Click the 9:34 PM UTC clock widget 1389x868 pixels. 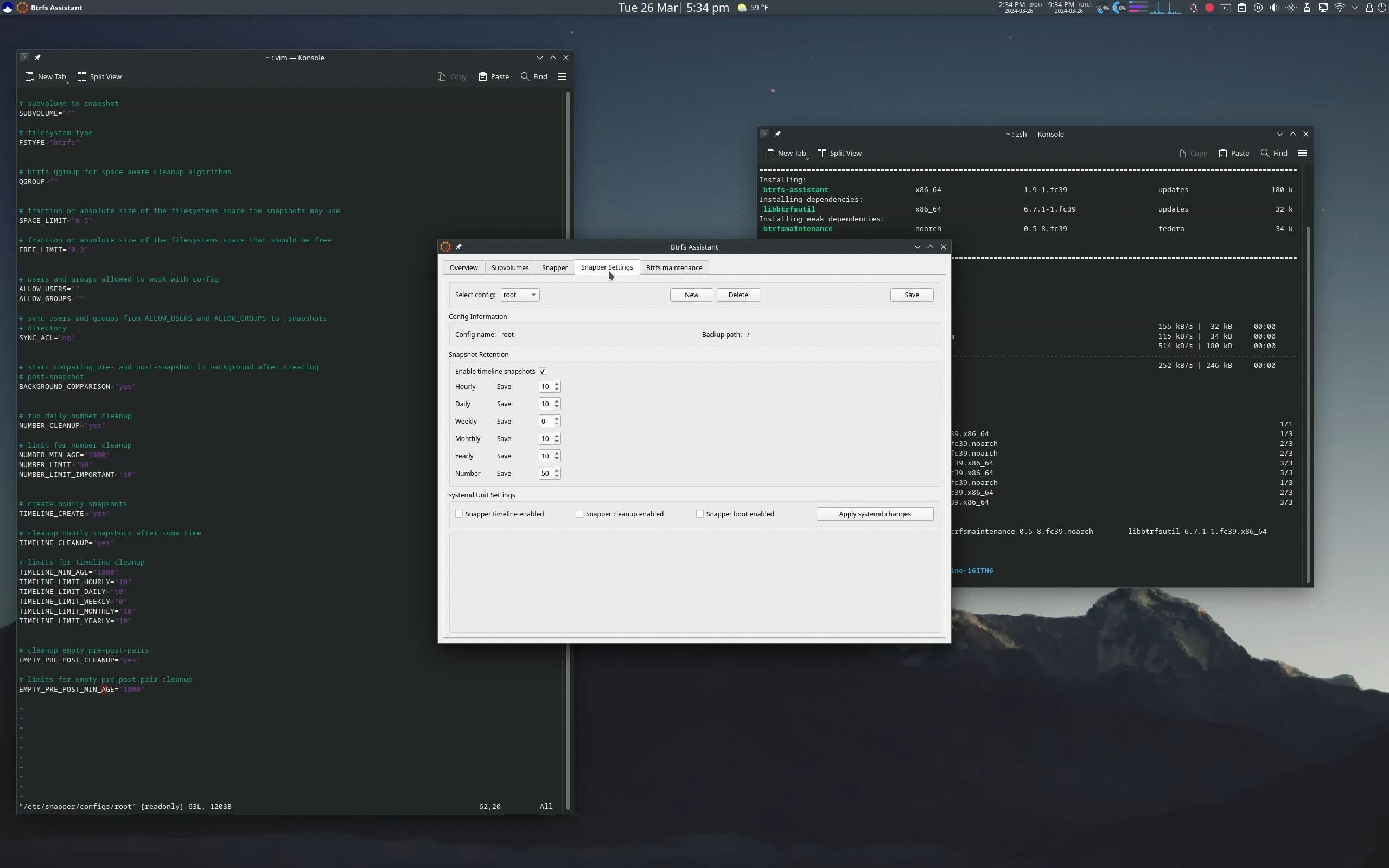[1069, 8]
